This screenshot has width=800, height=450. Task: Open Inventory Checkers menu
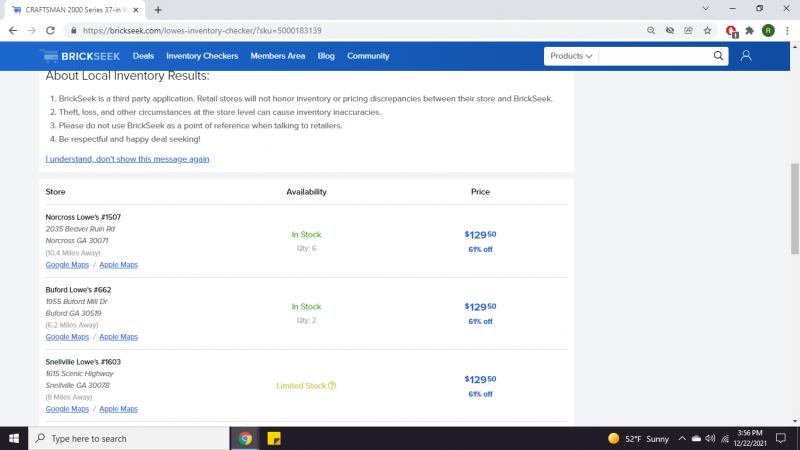[202, 56]
